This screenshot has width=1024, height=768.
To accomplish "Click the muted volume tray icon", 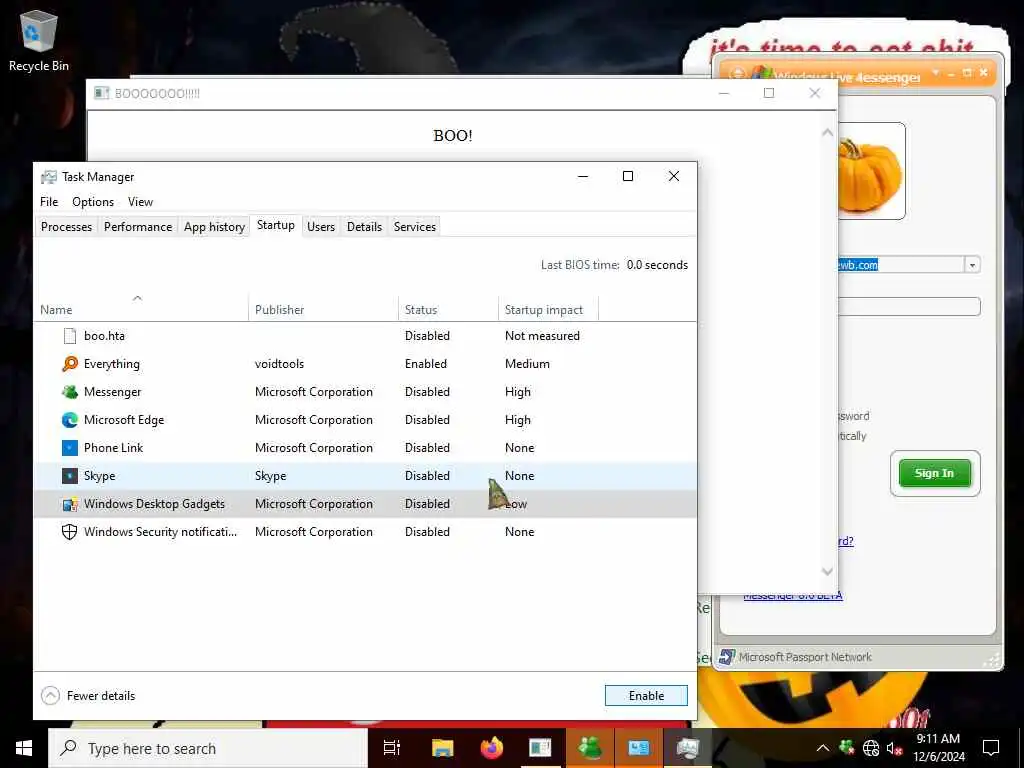I will [x=894, y=748].
